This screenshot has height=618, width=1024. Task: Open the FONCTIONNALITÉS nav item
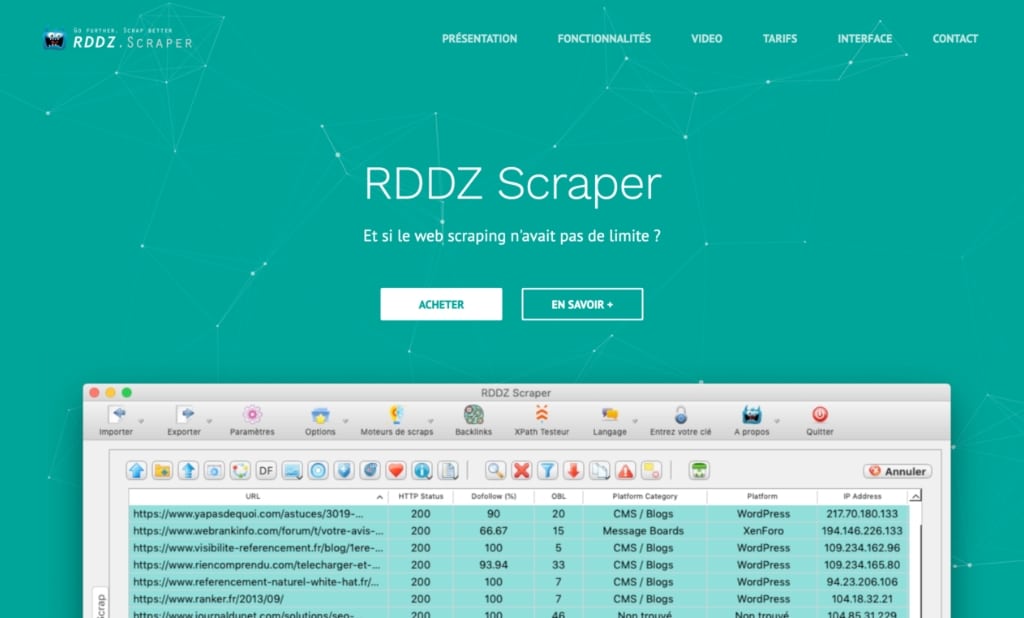tap(604, 39)
